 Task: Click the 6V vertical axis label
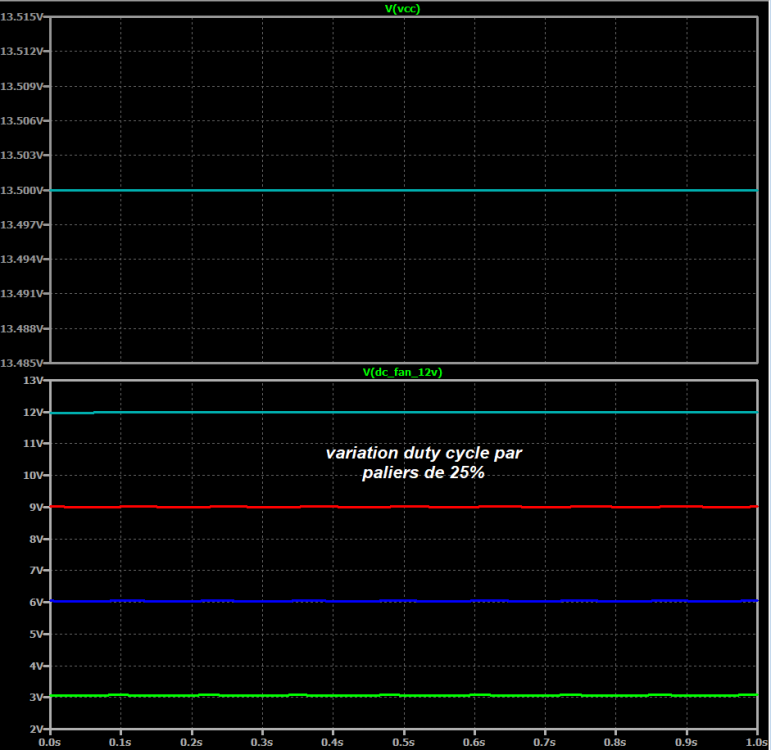tap(36, 602)
